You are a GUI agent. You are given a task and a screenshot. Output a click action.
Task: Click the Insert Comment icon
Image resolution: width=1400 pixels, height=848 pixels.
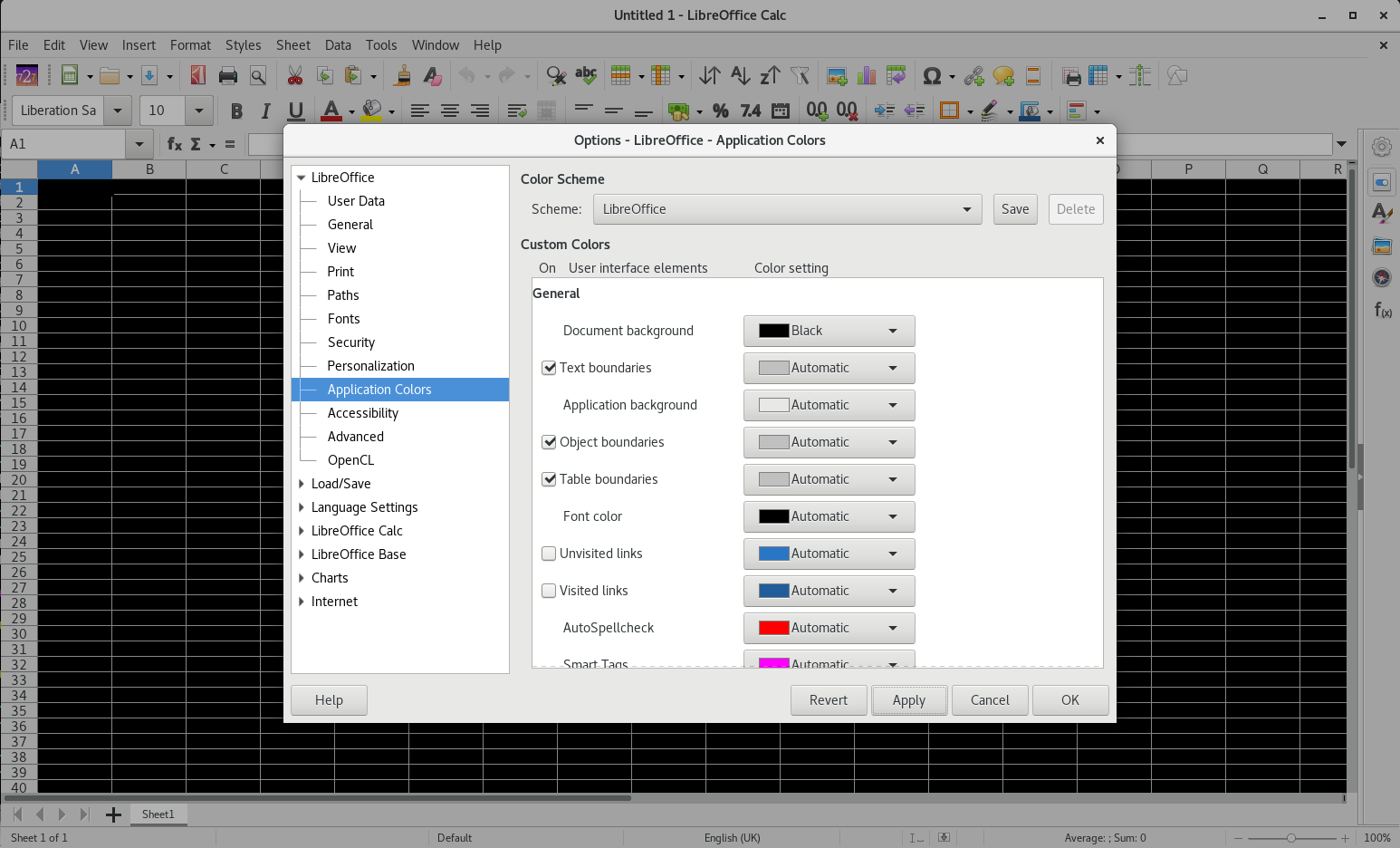tap(1003, 76)
